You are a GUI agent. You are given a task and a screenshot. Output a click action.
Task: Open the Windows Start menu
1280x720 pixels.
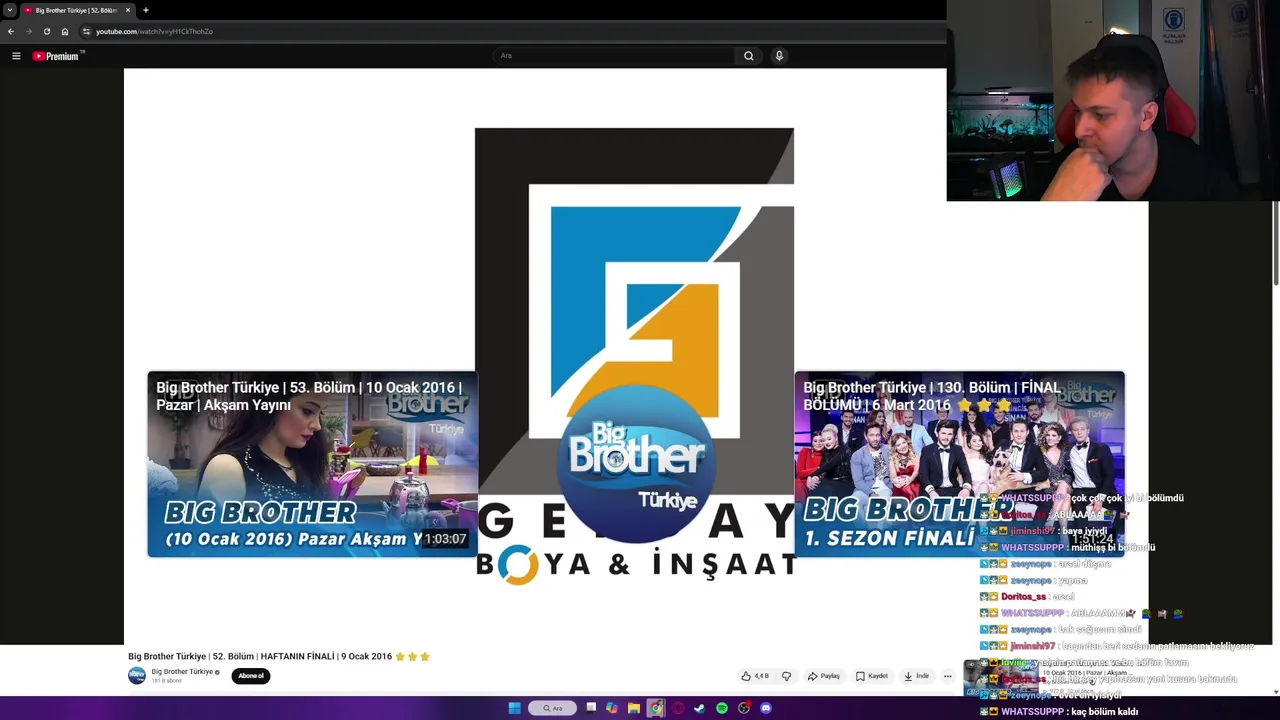(514, 708)
